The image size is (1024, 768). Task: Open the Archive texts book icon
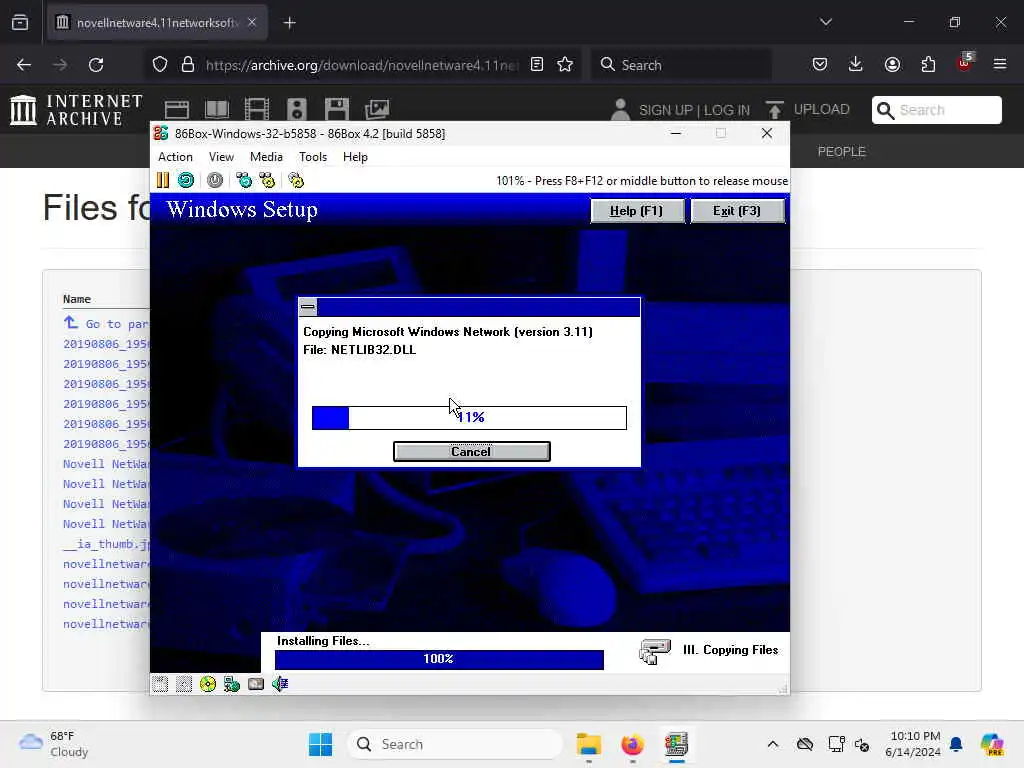click(x=217, y=109)
